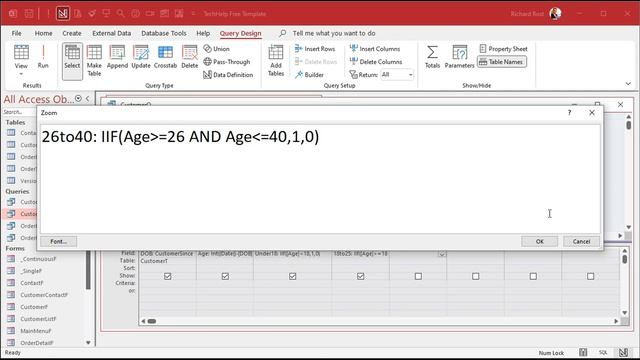Image resolution: width=640 pixels, height=360 pixels.
Task: Switch to the Create ribbon tab
Action: [72, 33]
